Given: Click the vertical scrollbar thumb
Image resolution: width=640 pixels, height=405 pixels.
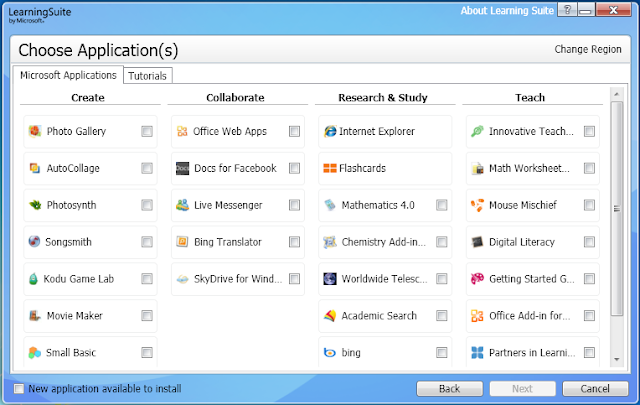Looking at the screenshot, I should click(x=616, y=210).
